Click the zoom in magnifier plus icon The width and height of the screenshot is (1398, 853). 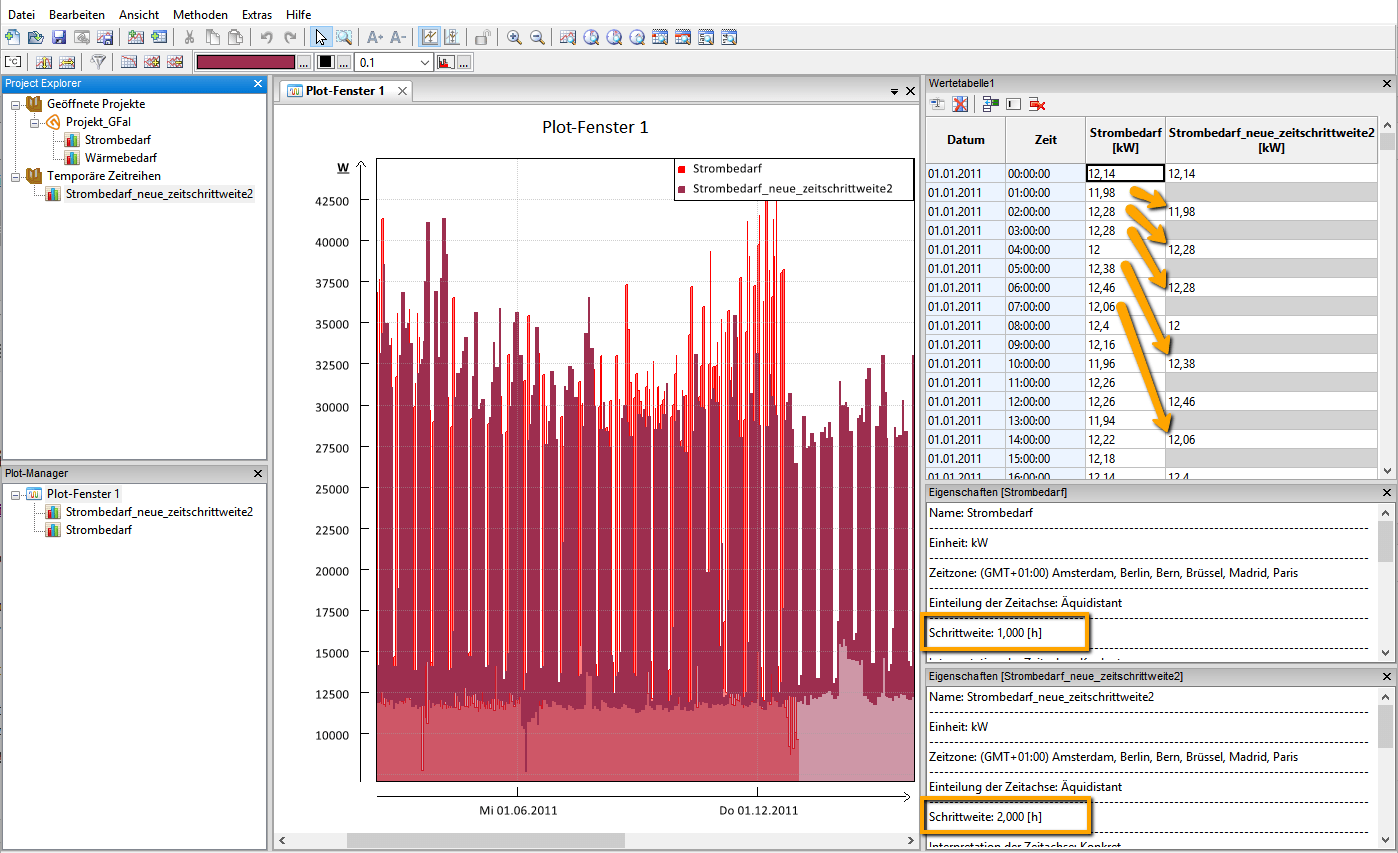click(514, 37)
